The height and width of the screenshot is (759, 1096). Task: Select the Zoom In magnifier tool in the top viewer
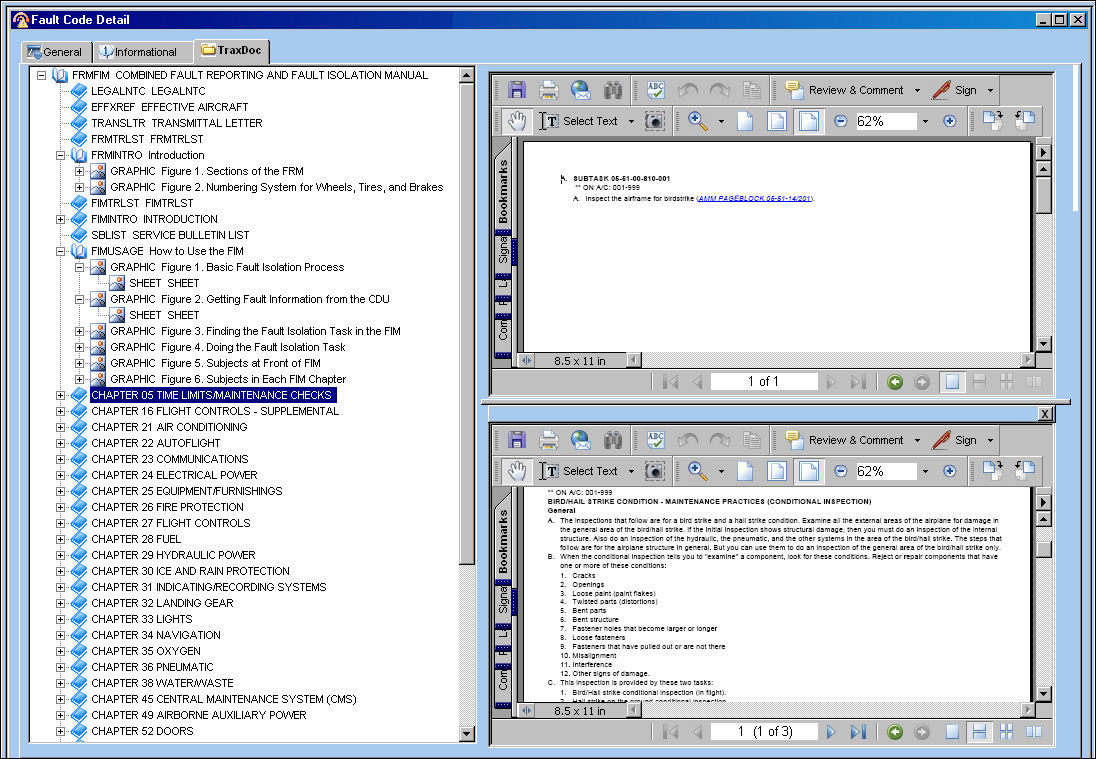(697, 121)
